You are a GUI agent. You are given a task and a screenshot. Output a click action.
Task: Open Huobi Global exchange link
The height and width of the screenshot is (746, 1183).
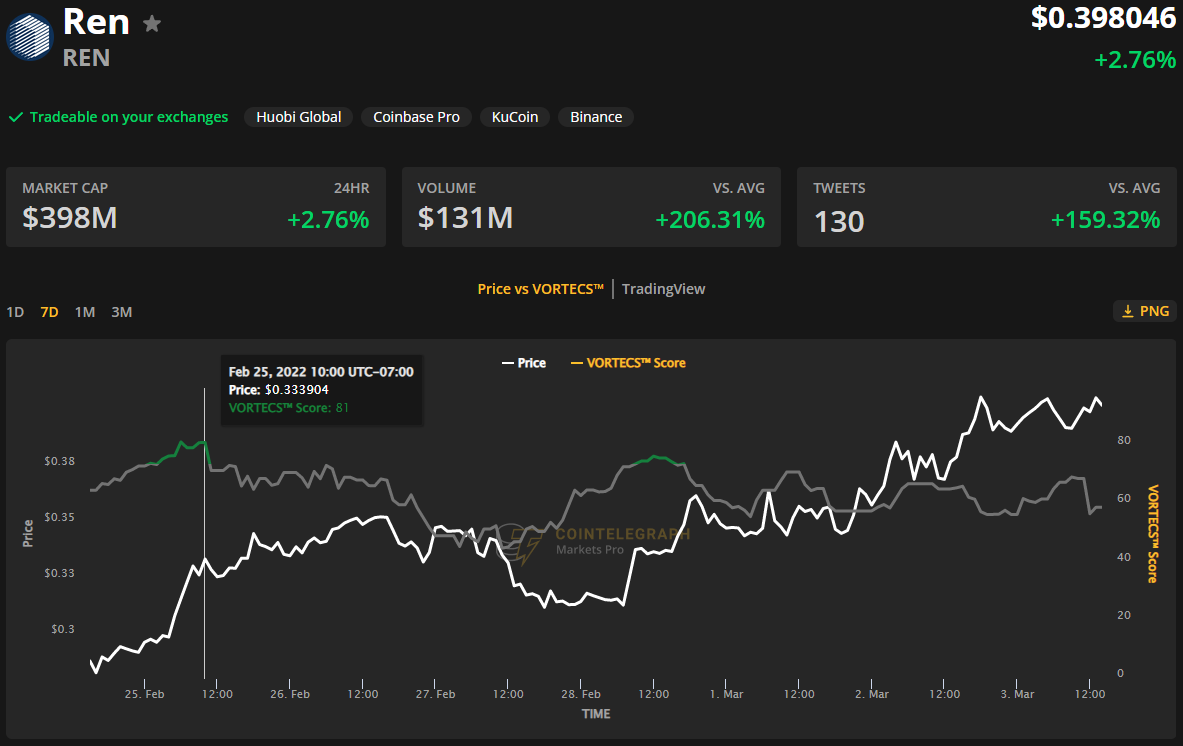pyautogui.click(x=298, y=117)
